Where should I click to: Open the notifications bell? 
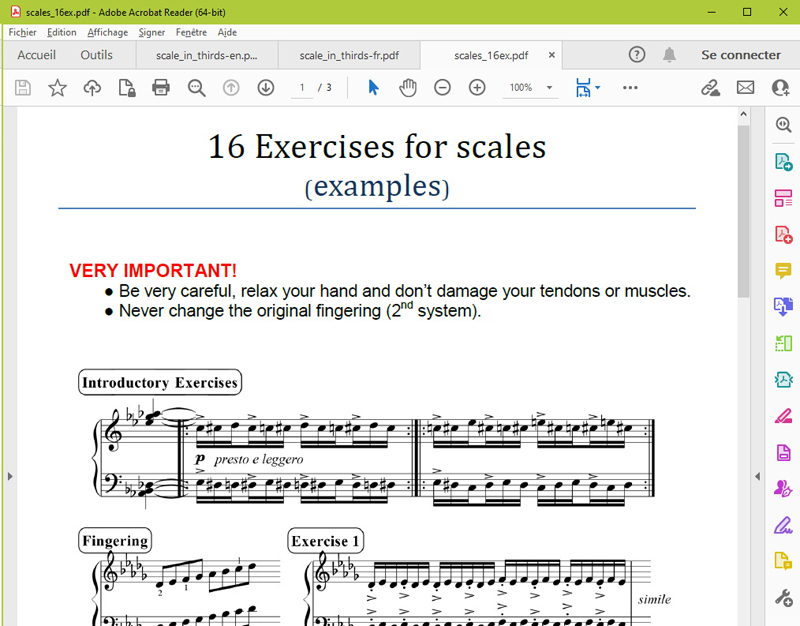coord(669,55)
